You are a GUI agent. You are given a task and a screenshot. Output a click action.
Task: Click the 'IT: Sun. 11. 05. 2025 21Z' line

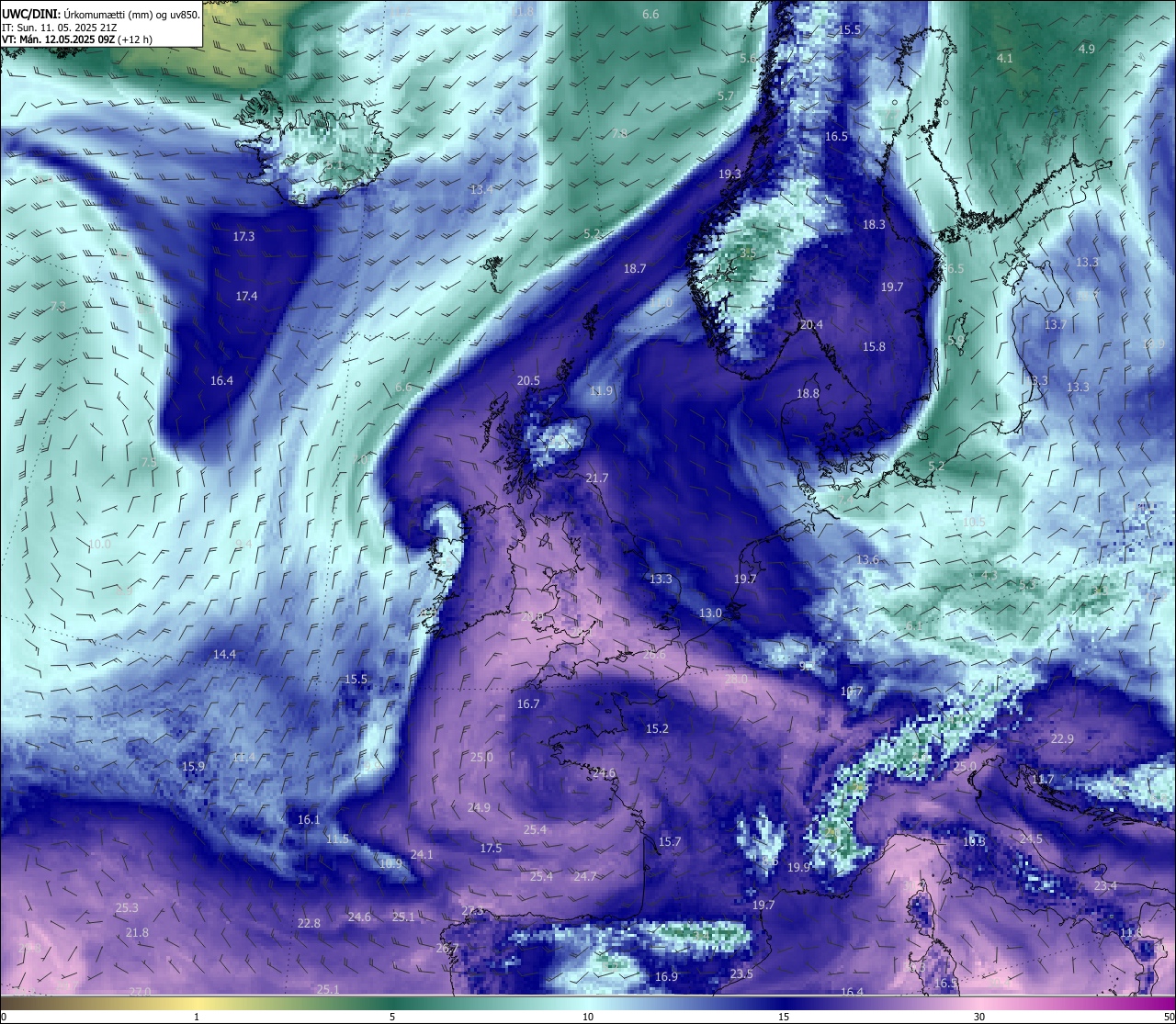[x=60, y=27]
